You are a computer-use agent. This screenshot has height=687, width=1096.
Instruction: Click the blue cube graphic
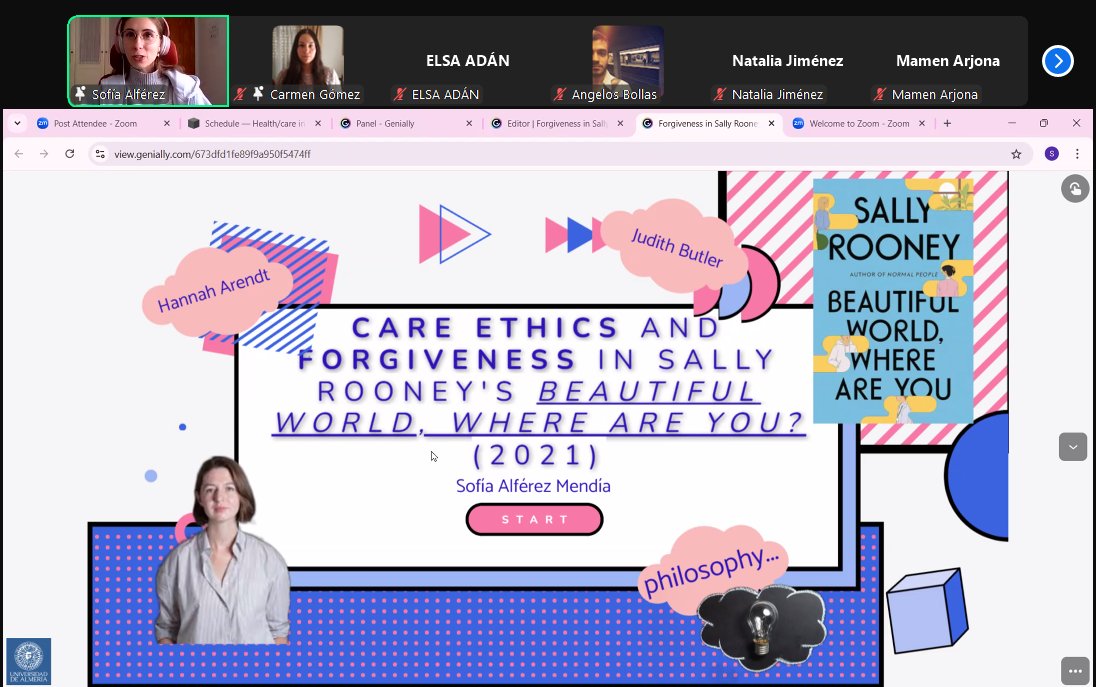click(928, 610)
